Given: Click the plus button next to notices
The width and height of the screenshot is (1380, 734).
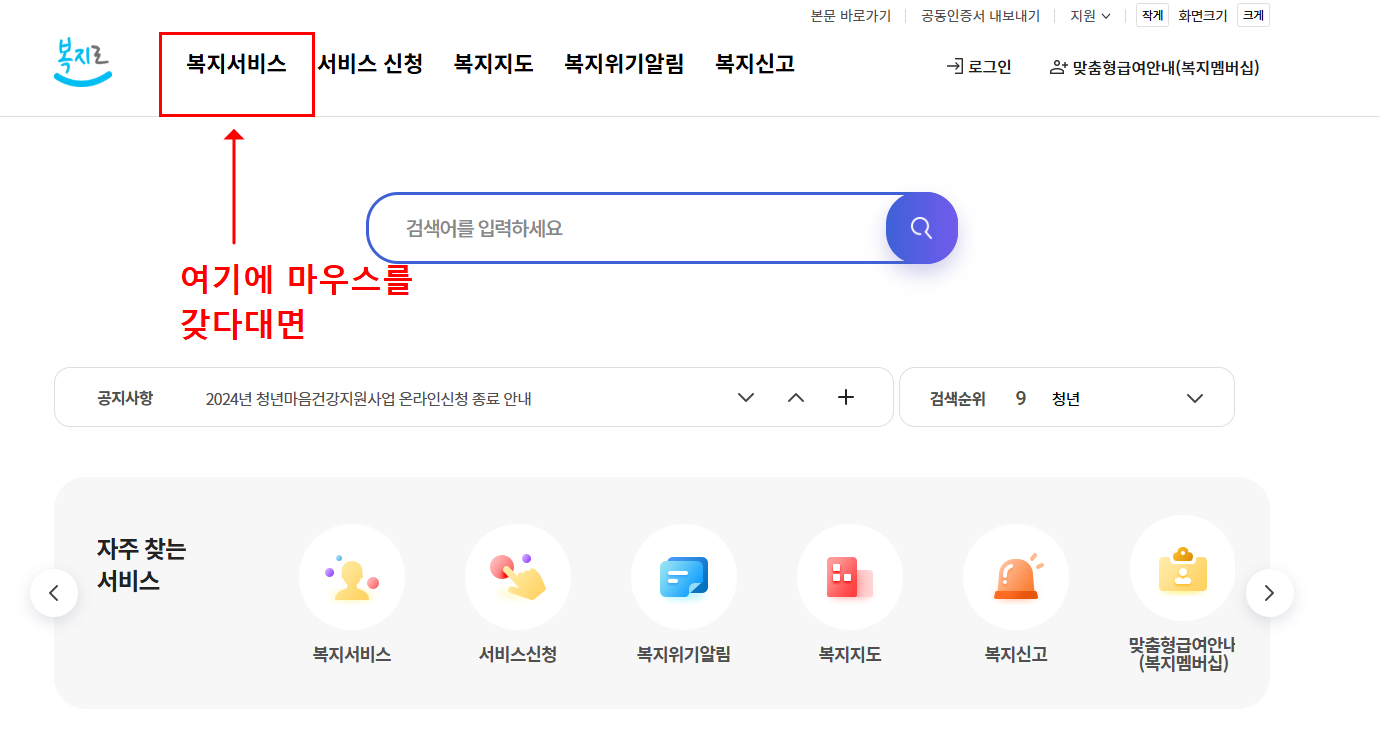Looking at the screenshot, I should tap(845, 397).
